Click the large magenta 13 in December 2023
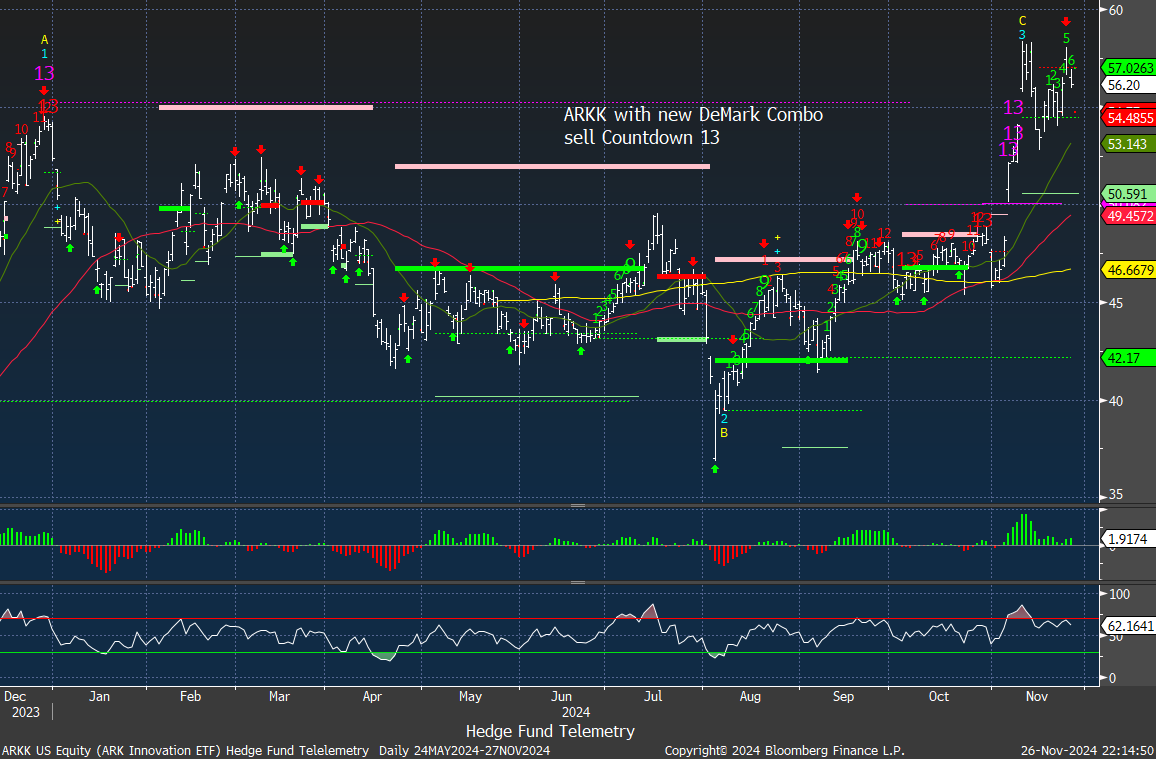Screen dimensions: 1156x759 click(x=44, y=73)
